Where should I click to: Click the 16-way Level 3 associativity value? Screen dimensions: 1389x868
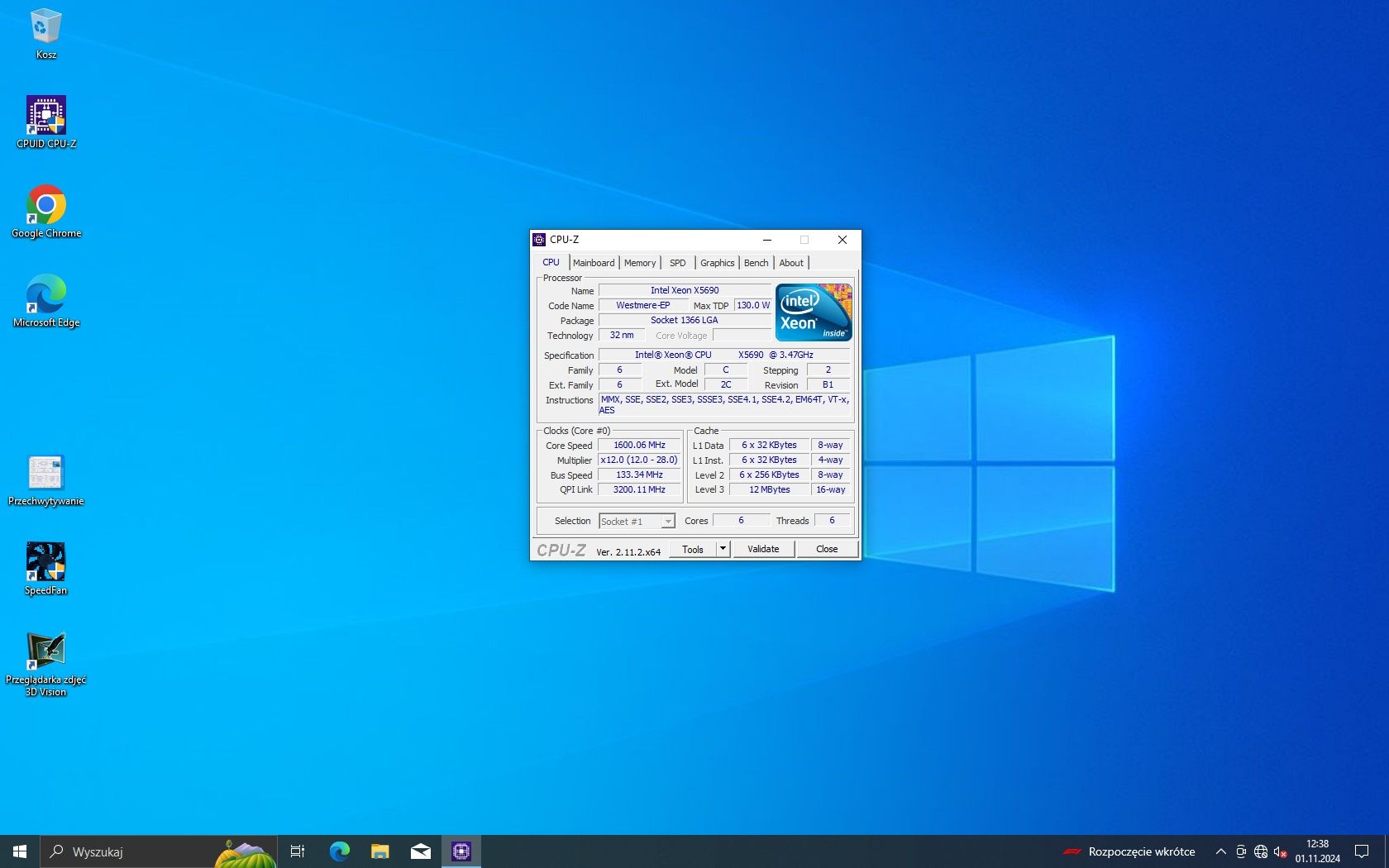(x=831, y=489)
